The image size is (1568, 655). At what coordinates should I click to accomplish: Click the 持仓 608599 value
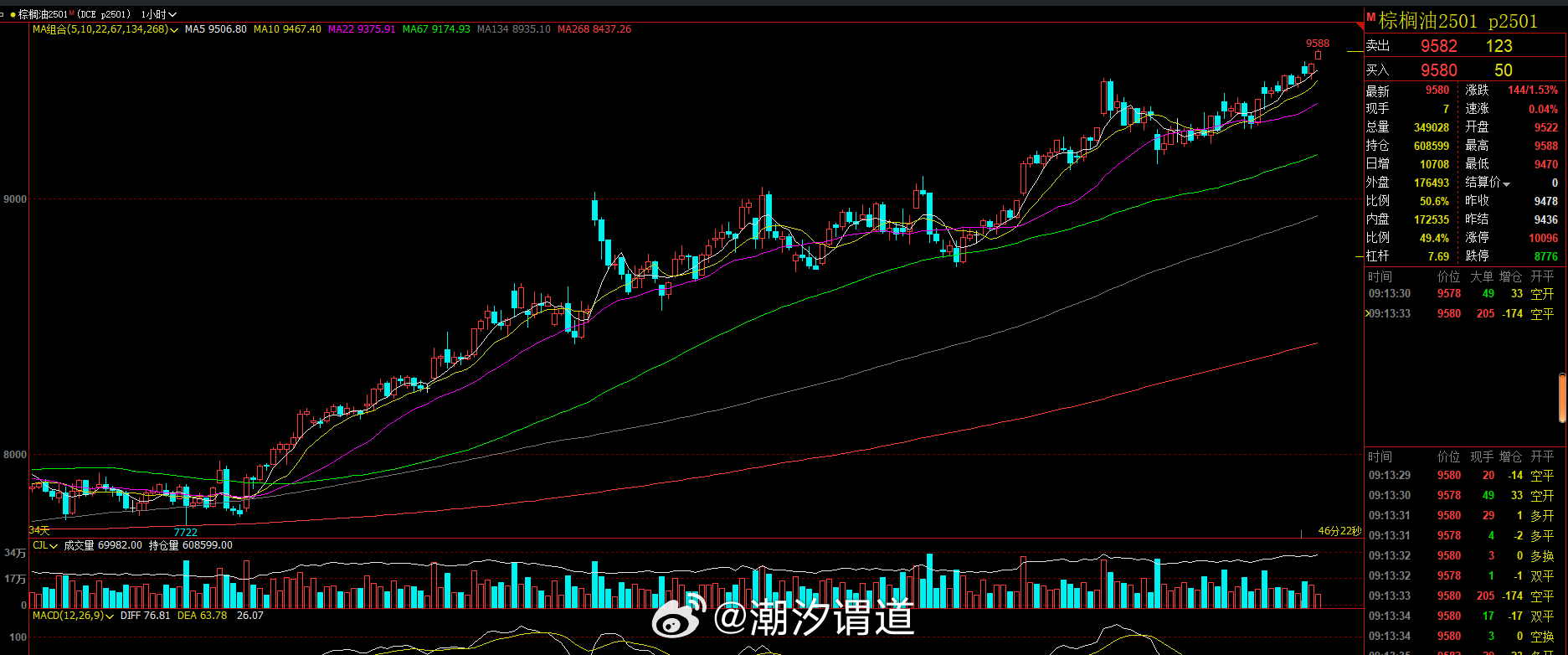(1432, 146)
